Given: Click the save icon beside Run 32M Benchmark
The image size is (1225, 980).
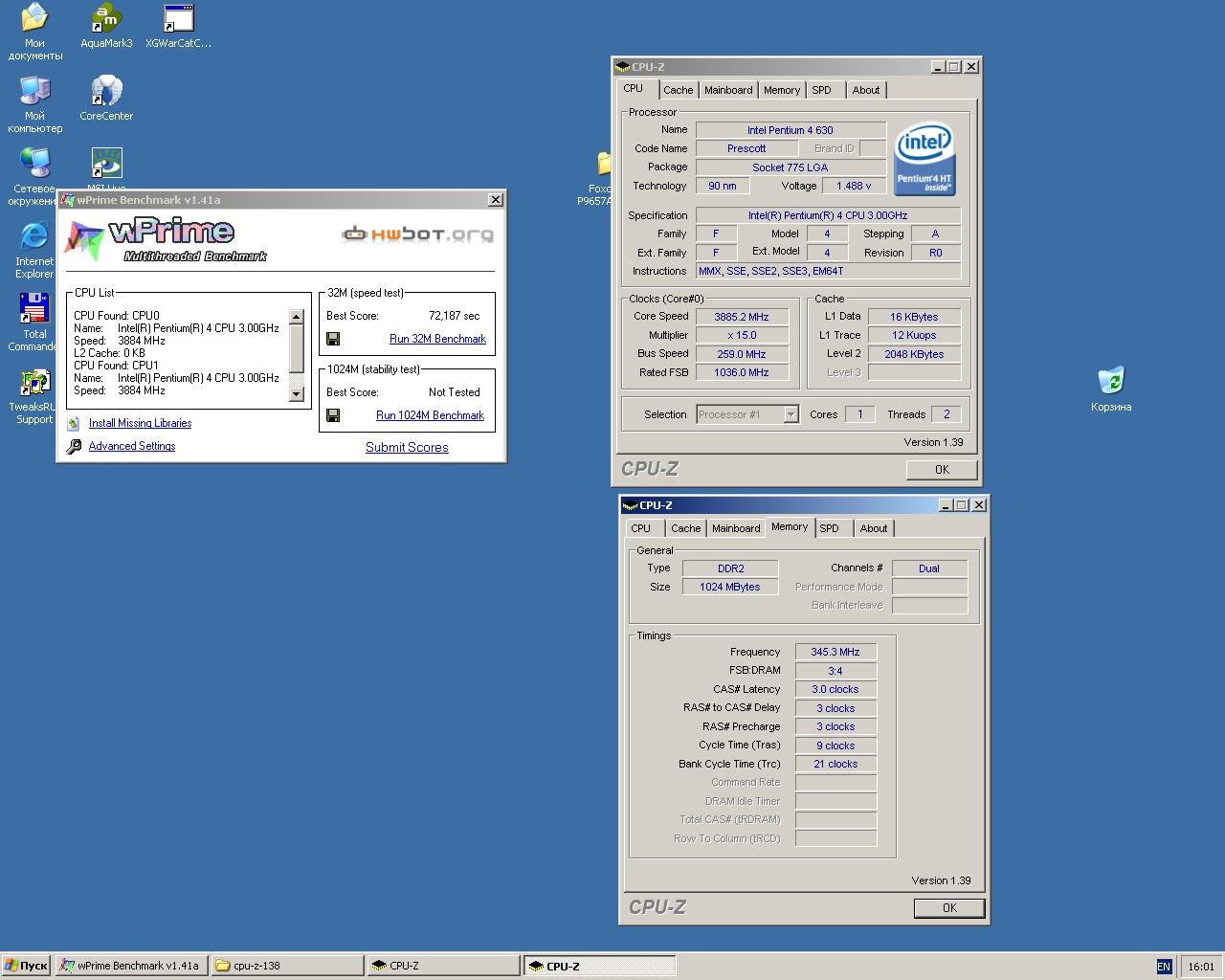Looking at the screenshot, I should pyautogui.click(x=333, y=339).
